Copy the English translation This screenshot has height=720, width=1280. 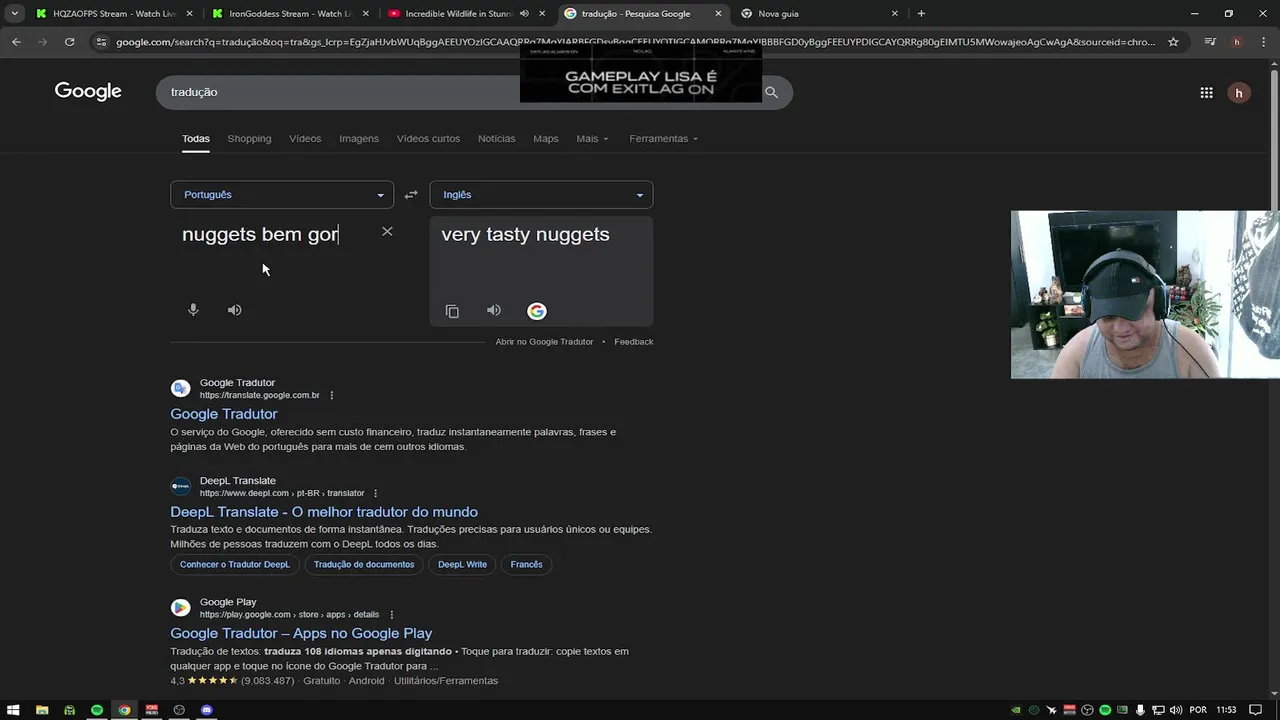[452, 311]
